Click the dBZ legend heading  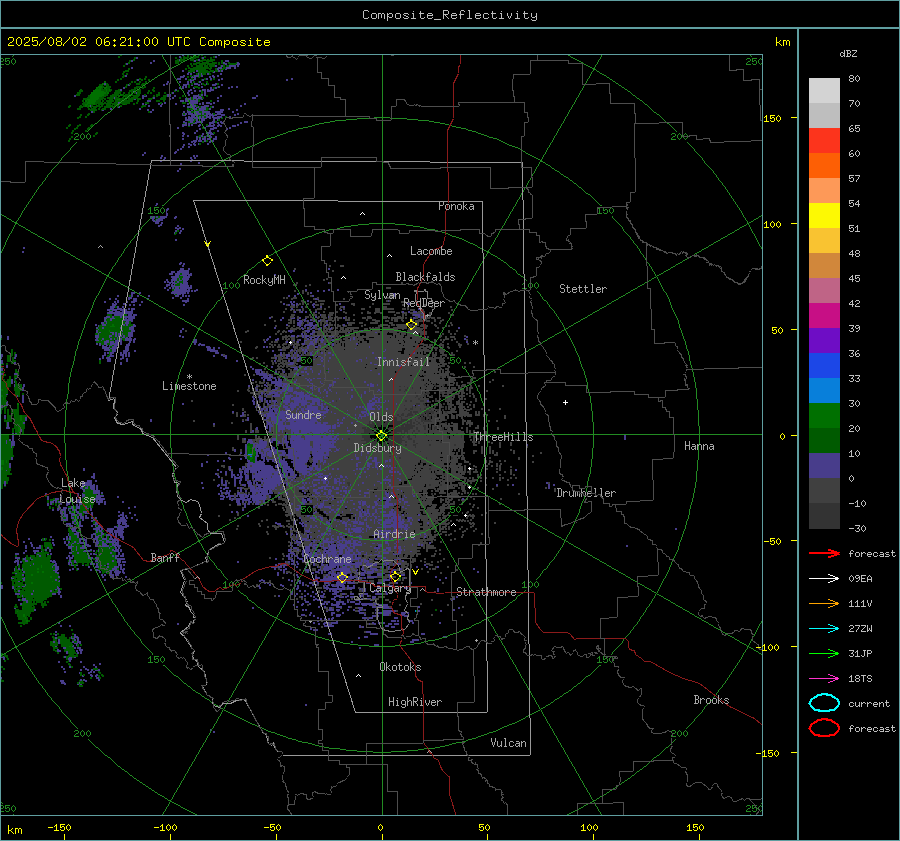tap(848, 53)
